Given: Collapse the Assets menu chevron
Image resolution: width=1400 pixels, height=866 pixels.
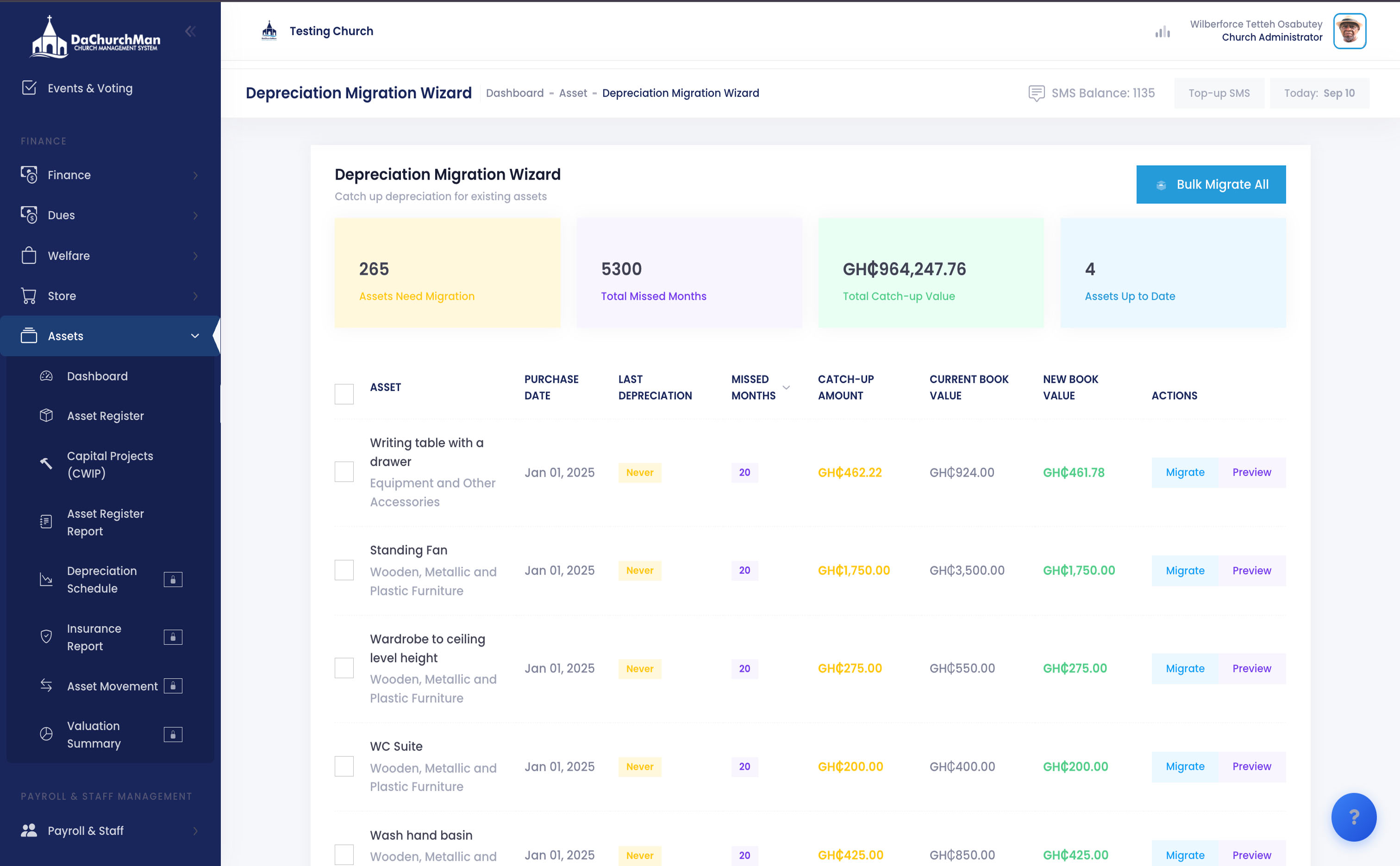Looking at the screenshot, I should (x=195, y=336).
